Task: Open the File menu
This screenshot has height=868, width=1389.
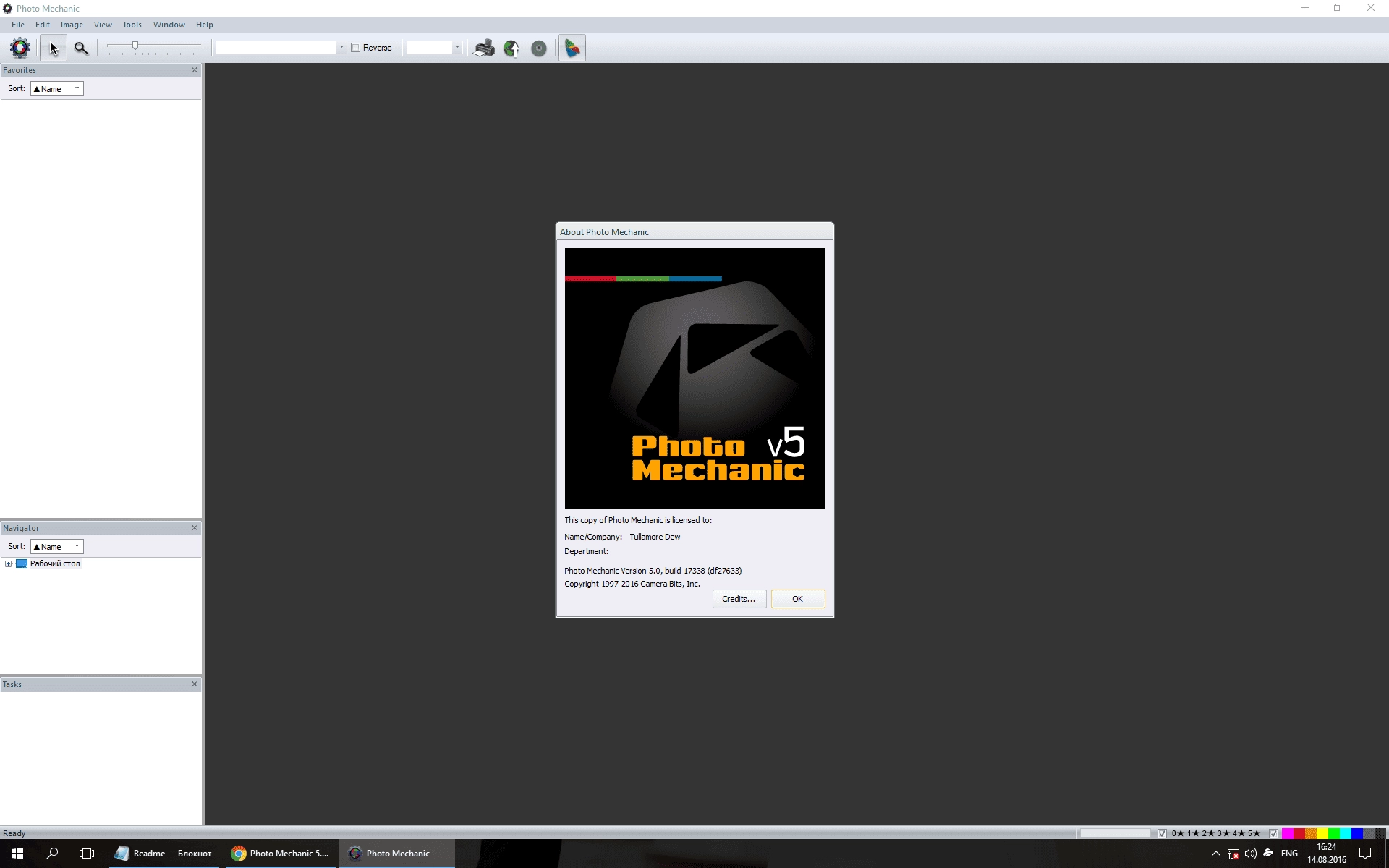Action: tap(18, 25)
